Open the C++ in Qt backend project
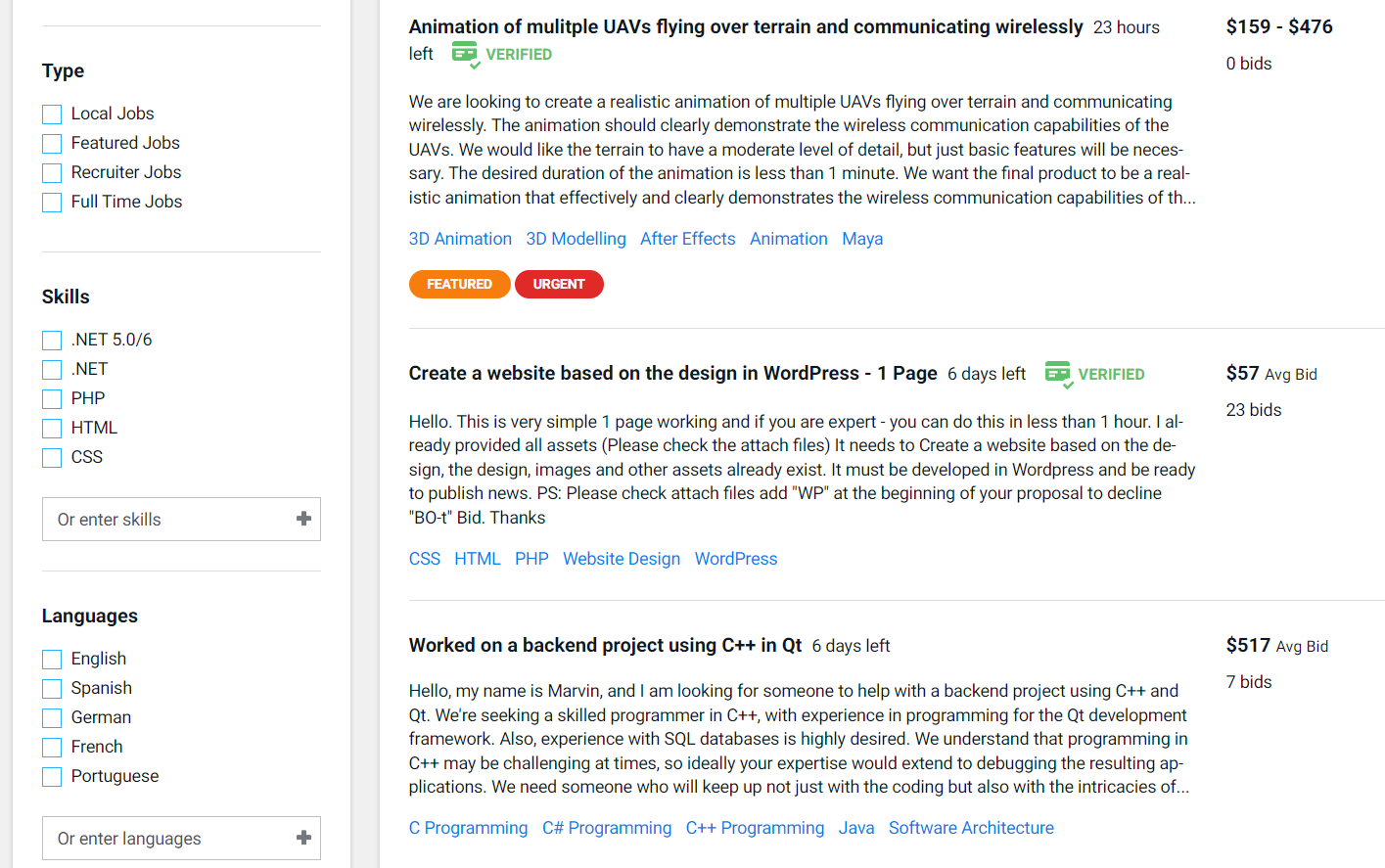The height and width of the screenshot is (868, 1385). point(605,646)
